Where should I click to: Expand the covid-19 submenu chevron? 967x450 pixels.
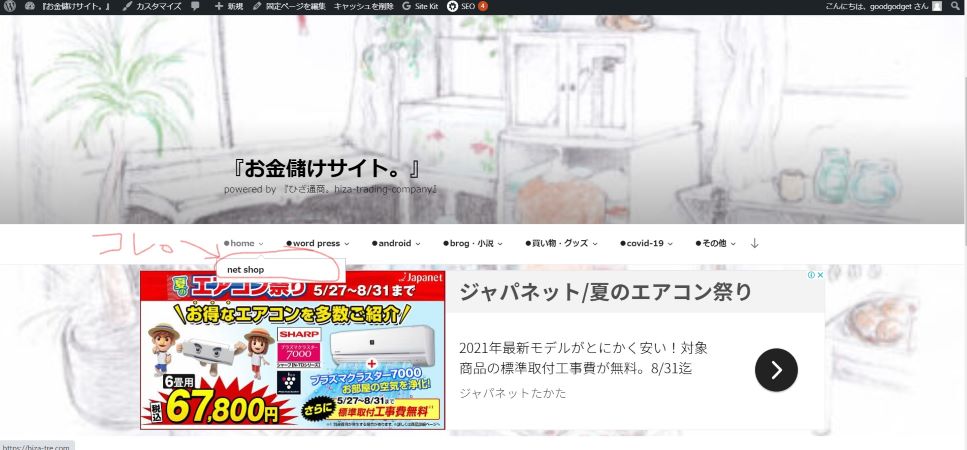tap(670, 244)
